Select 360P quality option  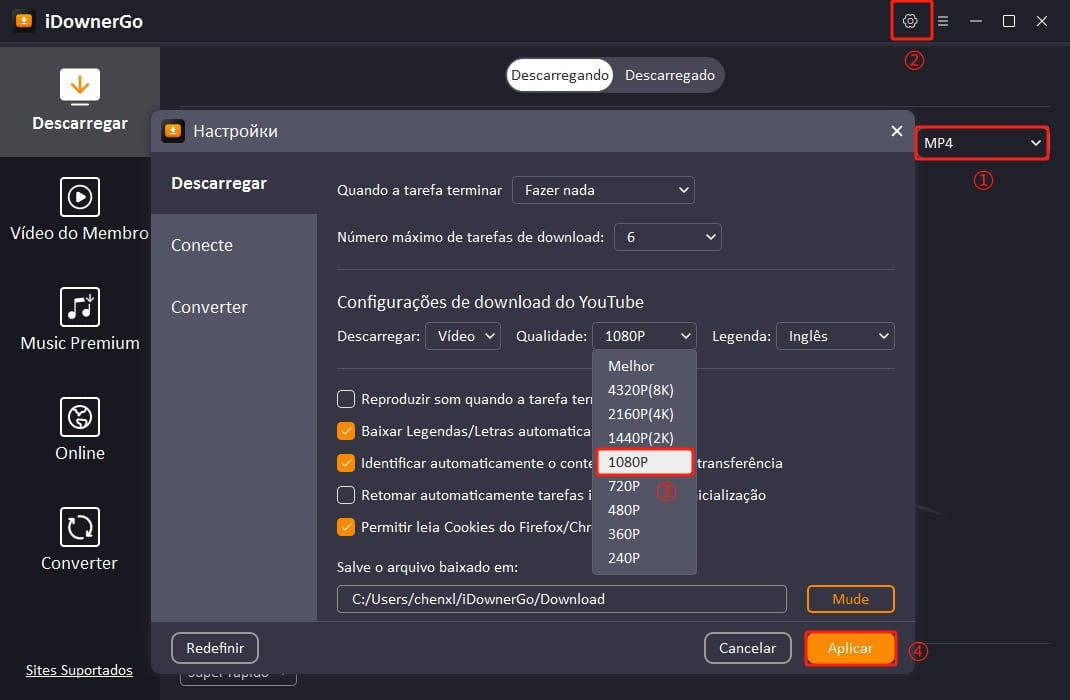pyautogui.click(x=644, y=534)
